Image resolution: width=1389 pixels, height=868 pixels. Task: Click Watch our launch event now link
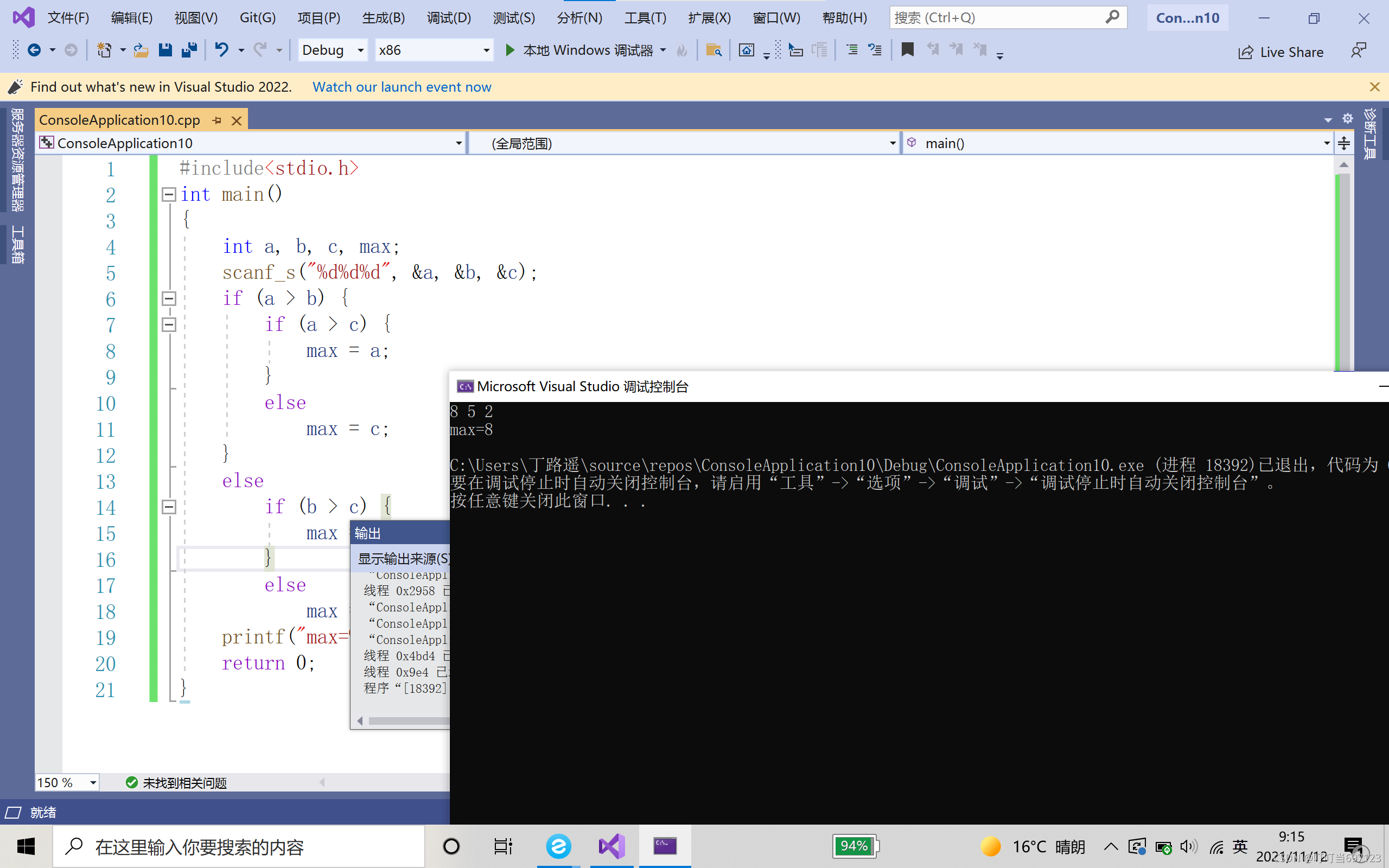tap(402, 87)
